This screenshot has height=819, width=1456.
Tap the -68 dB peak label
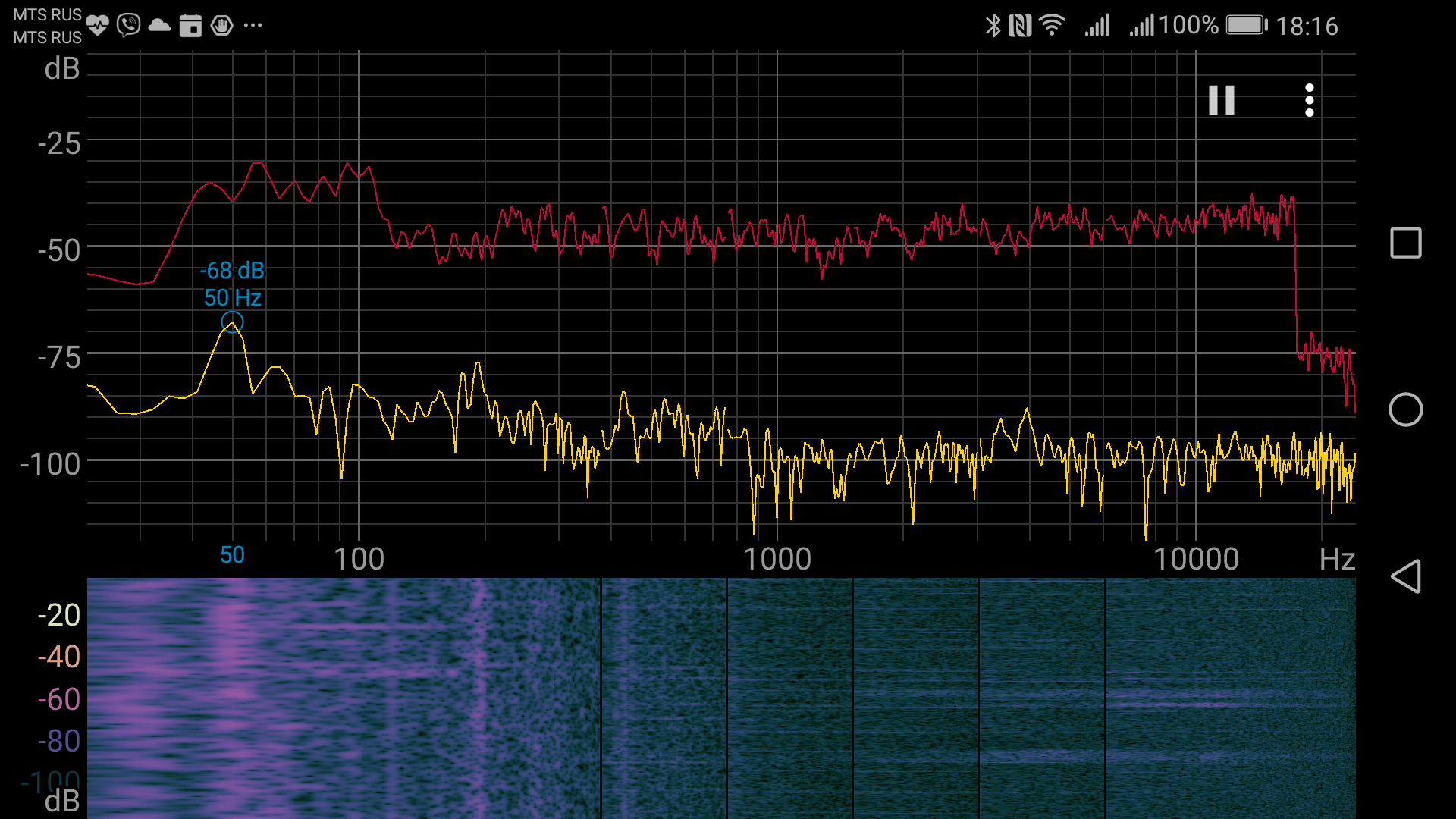point(232,271)
